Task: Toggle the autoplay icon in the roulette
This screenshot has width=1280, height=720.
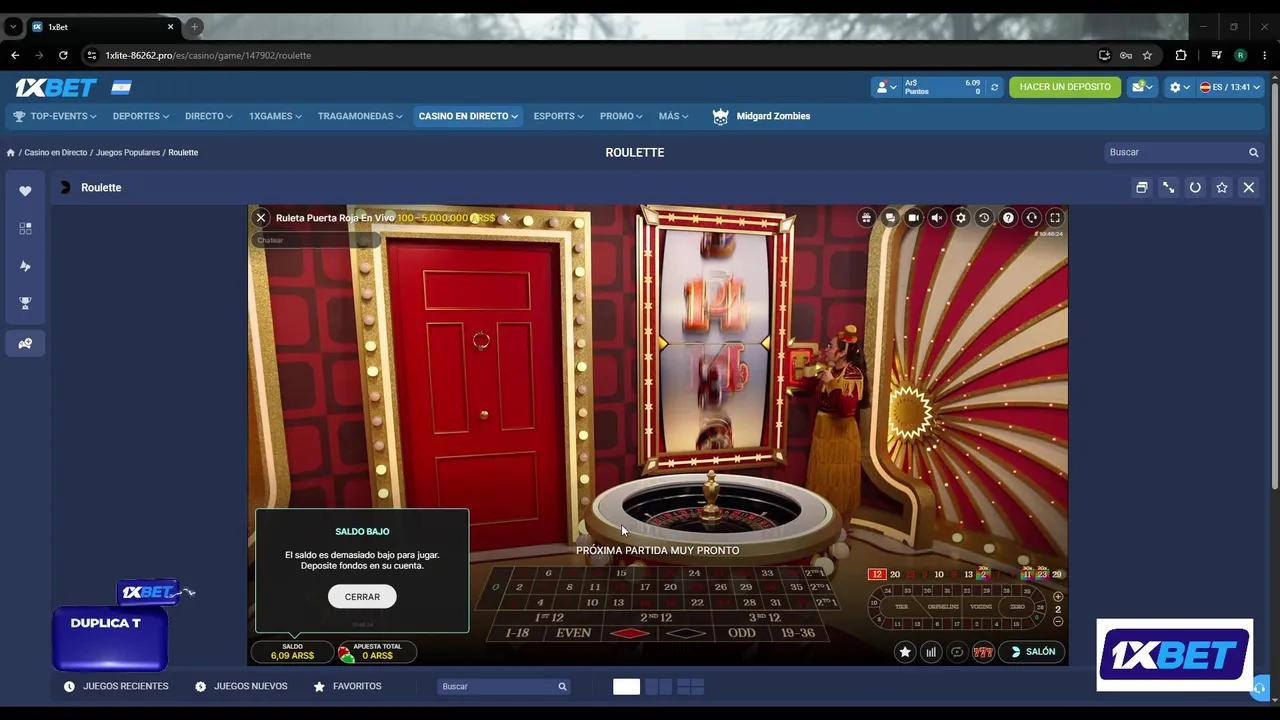Action: click(x=957, y=652)
